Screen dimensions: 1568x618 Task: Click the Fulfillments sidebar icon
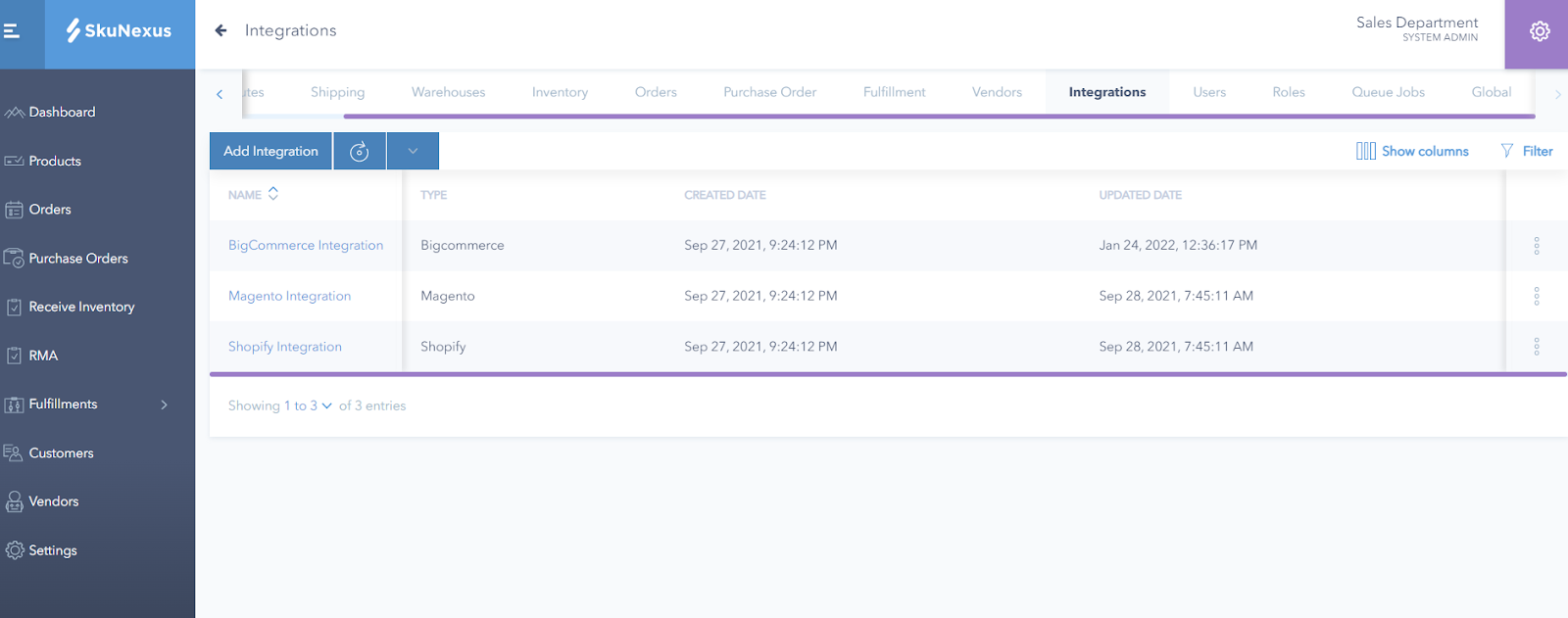tap(14, 404)
